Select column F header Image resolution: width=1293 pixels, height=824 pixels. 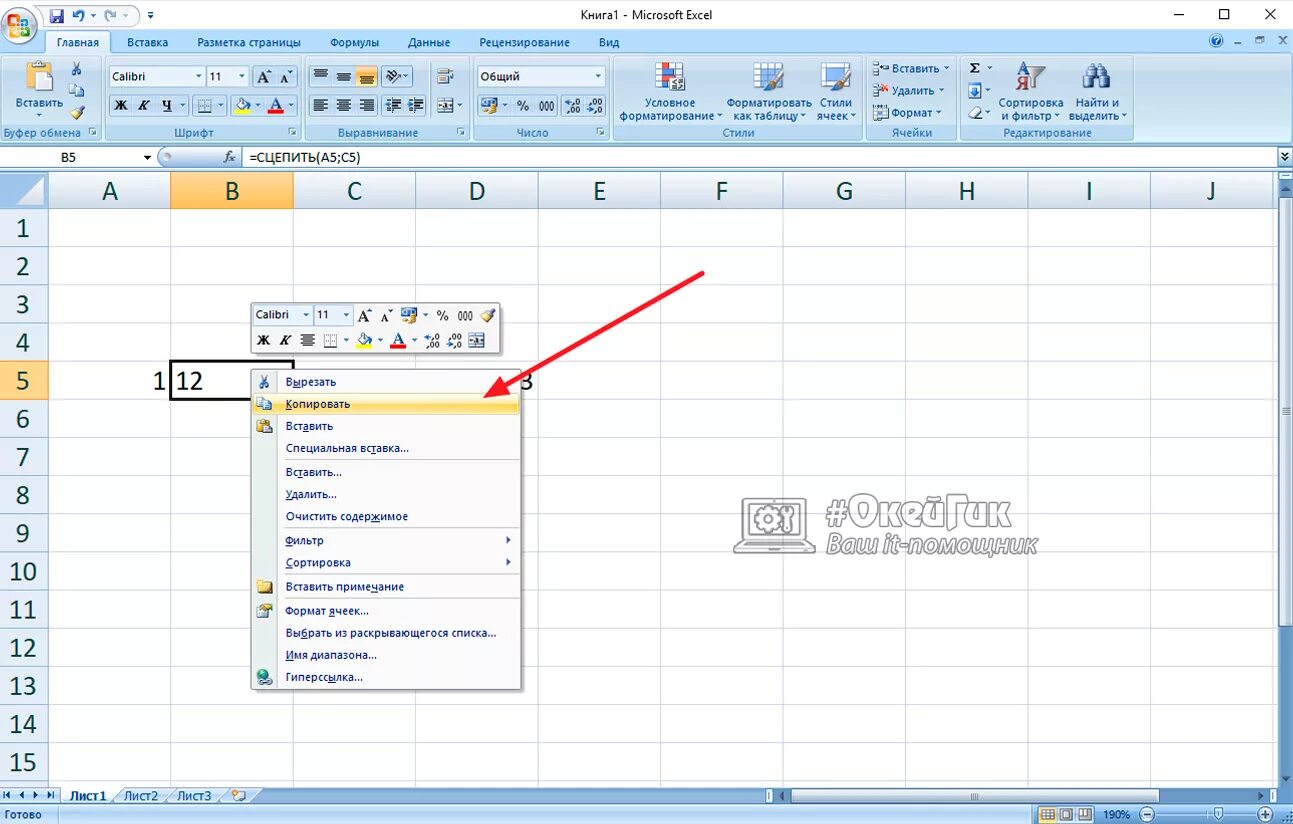(x=721, y=191)
